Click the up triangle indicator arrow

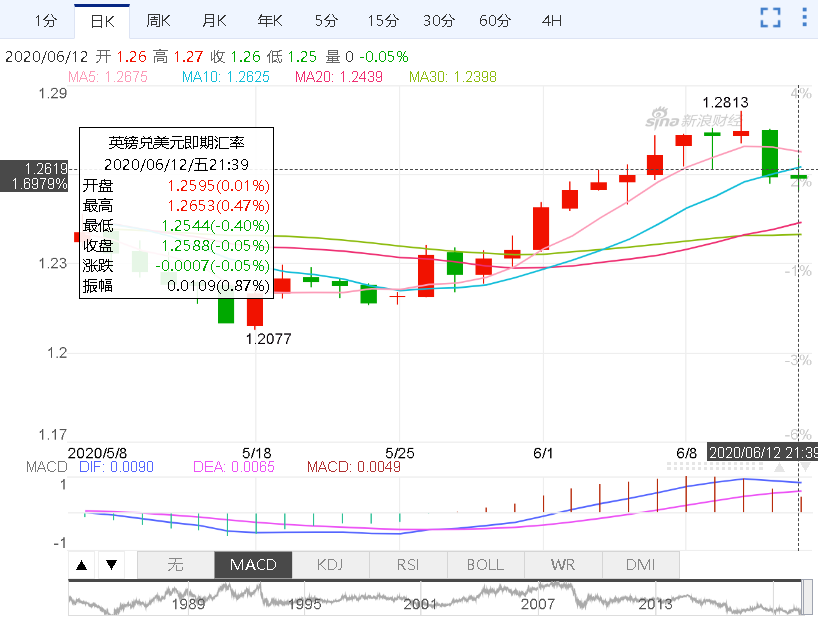click(x=81, y=565)
